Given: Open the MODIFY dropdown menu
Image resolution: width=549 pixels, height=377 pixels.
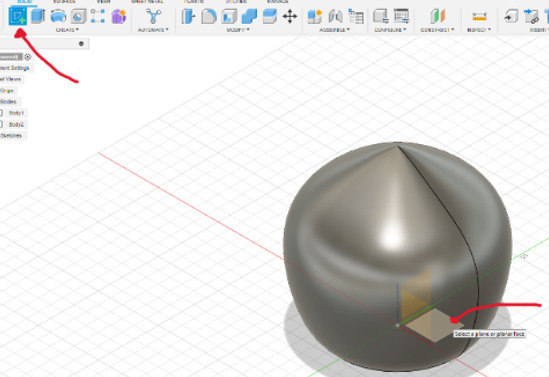Looking at the screenshot, I should pyautogui.click(x=238, y=30).
